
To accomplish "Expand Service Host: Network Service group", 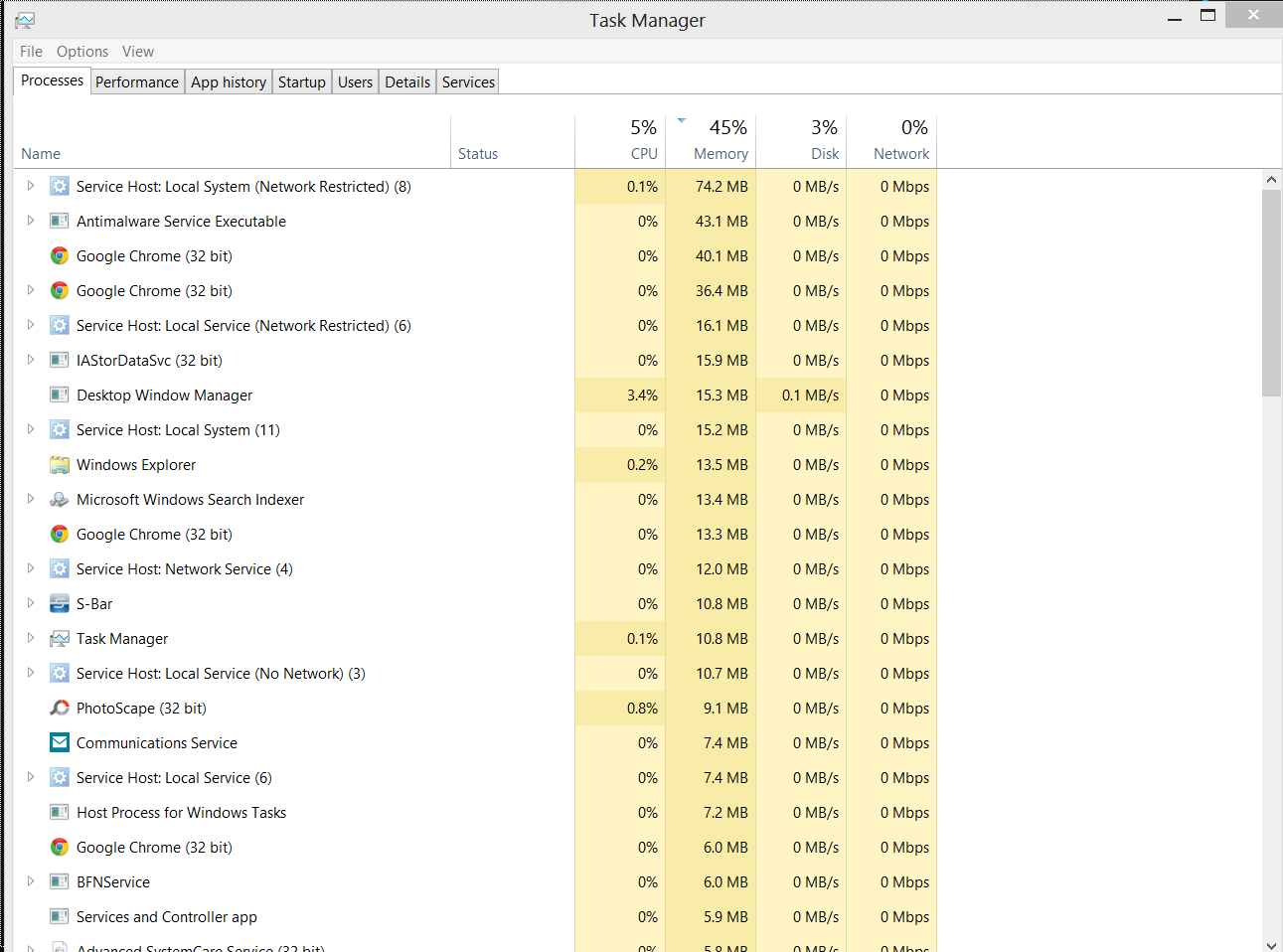I will pos(31,568).
